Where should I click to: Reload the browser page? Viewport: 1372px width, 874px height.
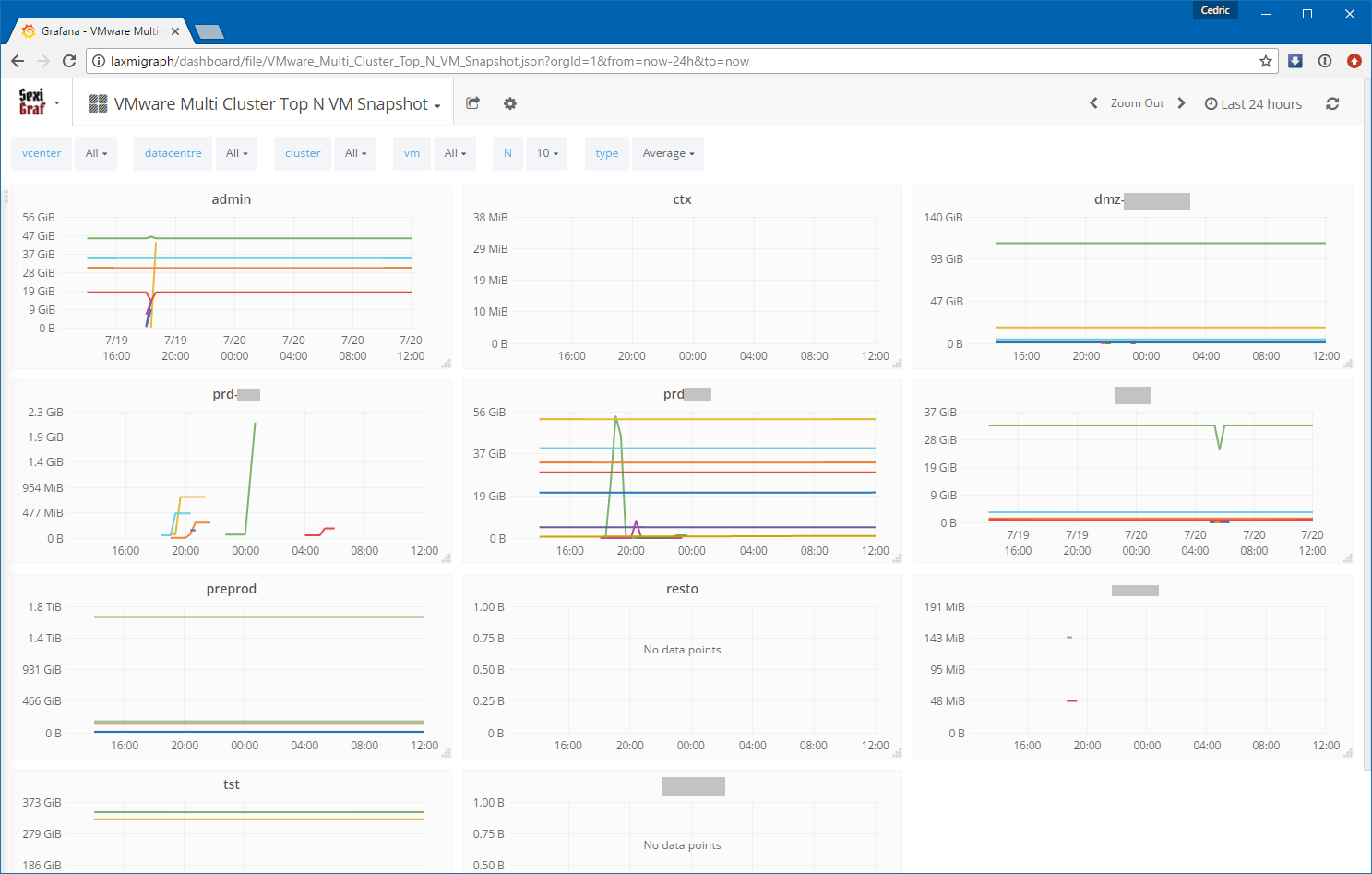68,61
